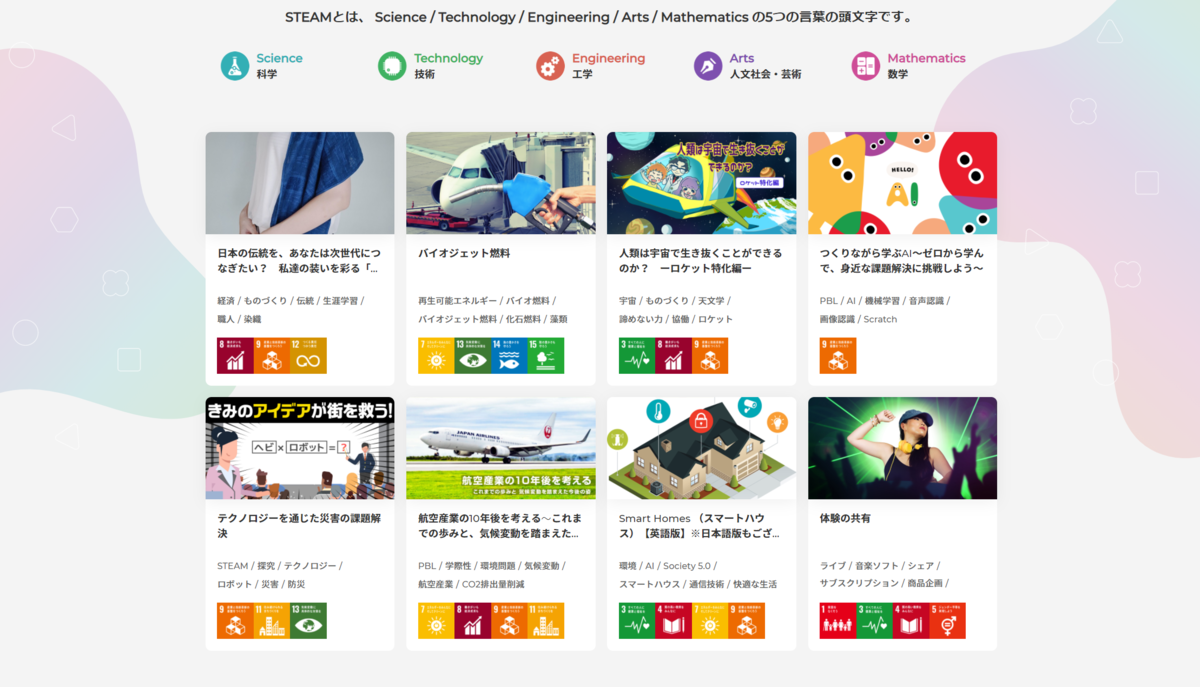Click SDG 7 sun icon on Smart Homes card
Screen dimensions: 1200x687
coord(710,620)
